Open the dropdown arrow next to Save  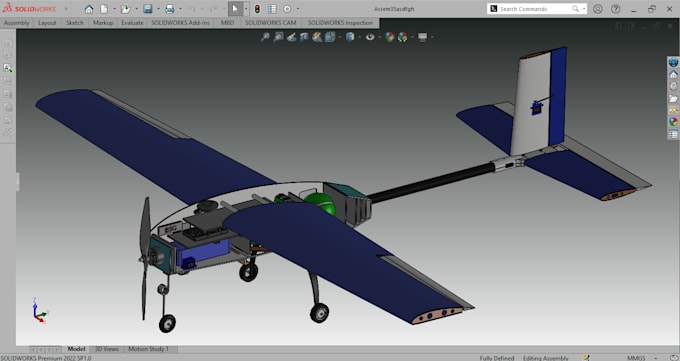158,9
